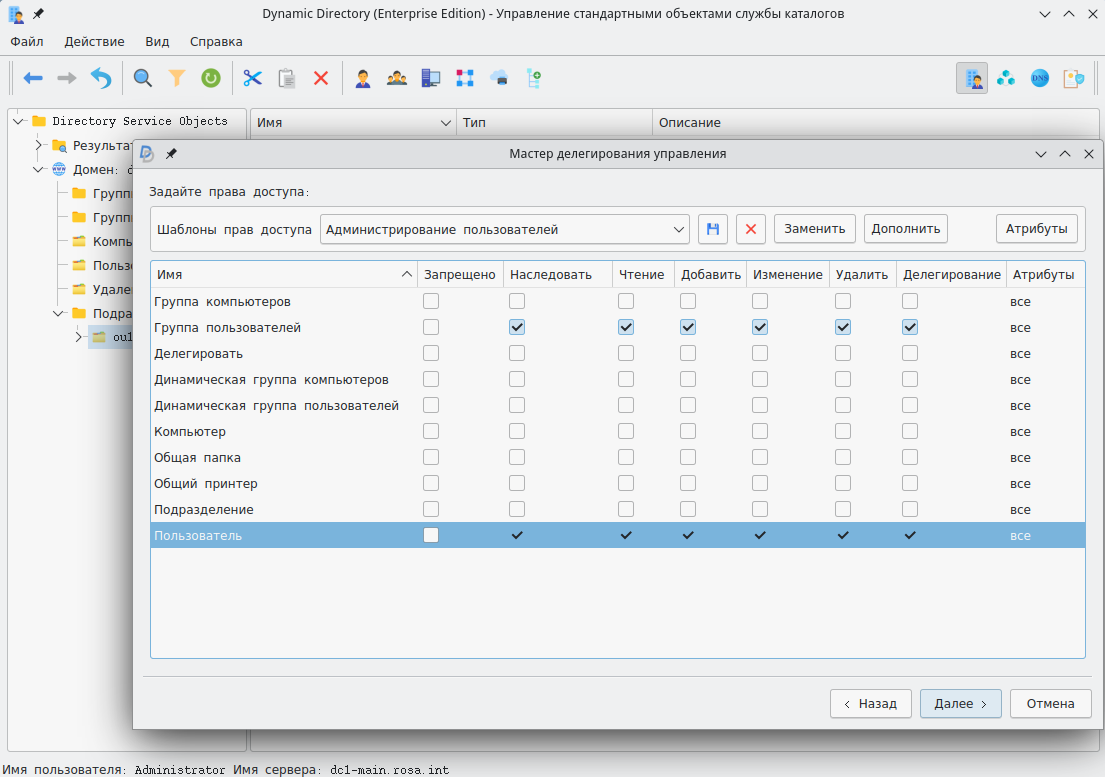
Task: Click the Далее button
Action: pos(960,703)
